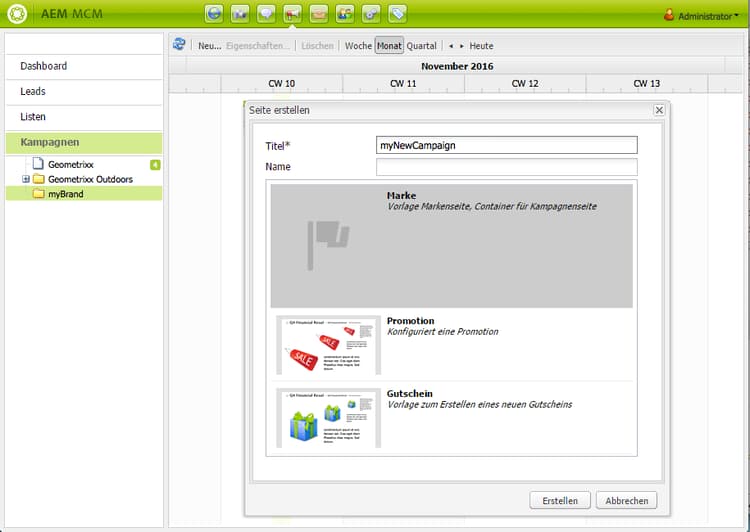
Task: Click the Geometrixx page icon
Action: [x=38, y=164]
